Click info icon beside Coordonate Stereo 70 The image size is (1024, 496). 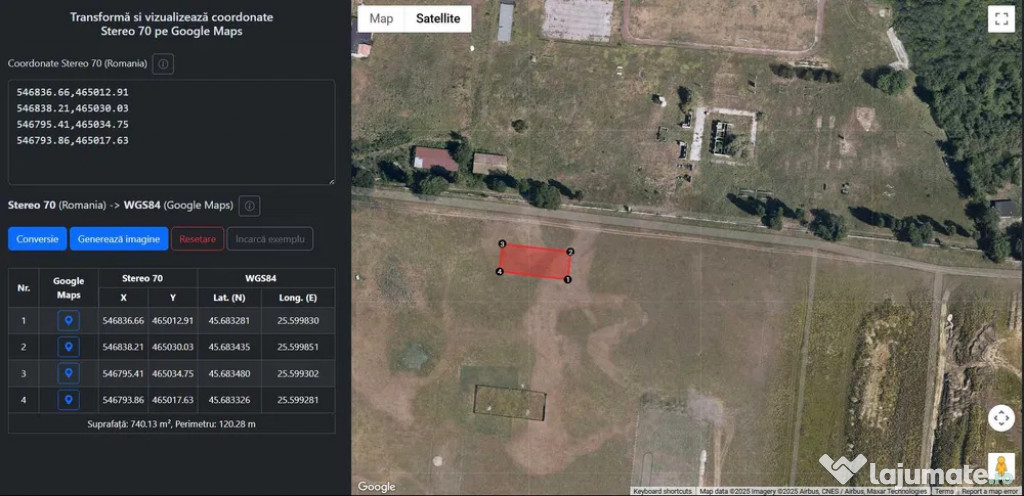click(x=163, y=64)
